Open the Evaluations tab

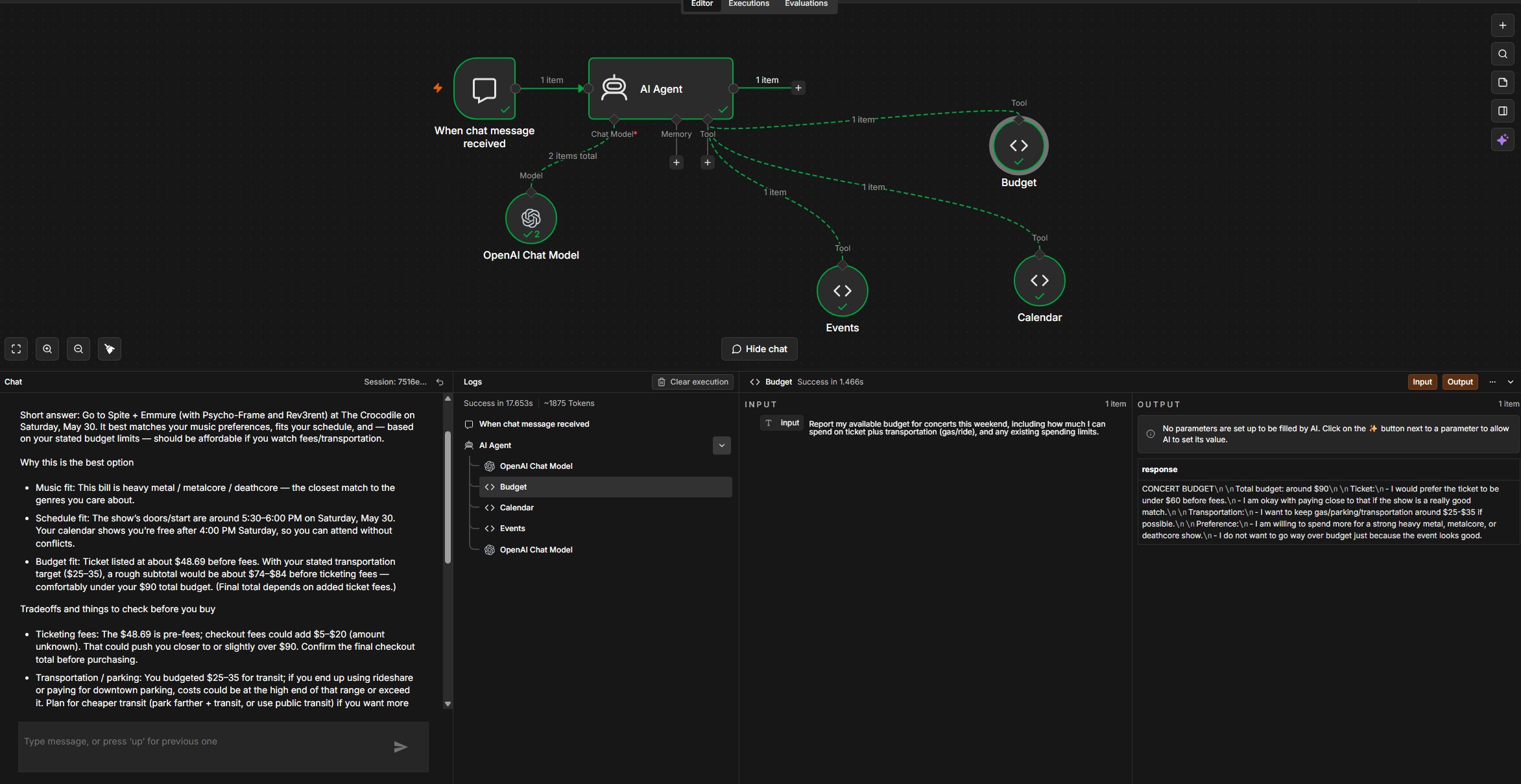(x=806, y=4)
